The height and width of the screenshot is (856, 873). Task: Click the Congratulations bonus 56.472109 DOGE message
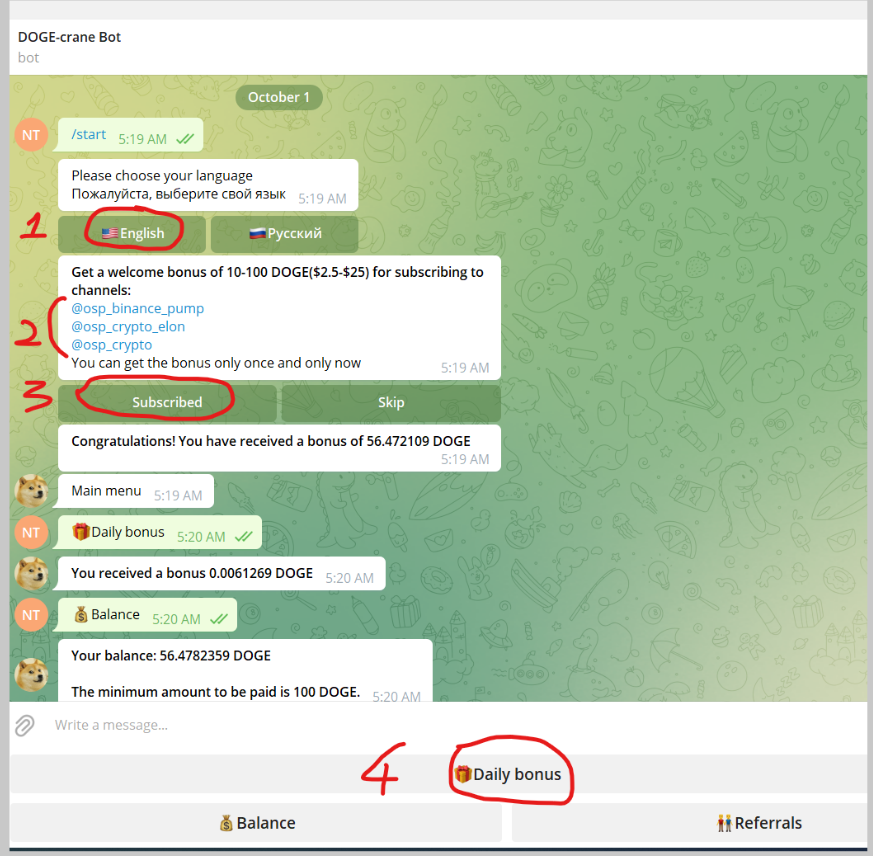click(x=279, y=448)
